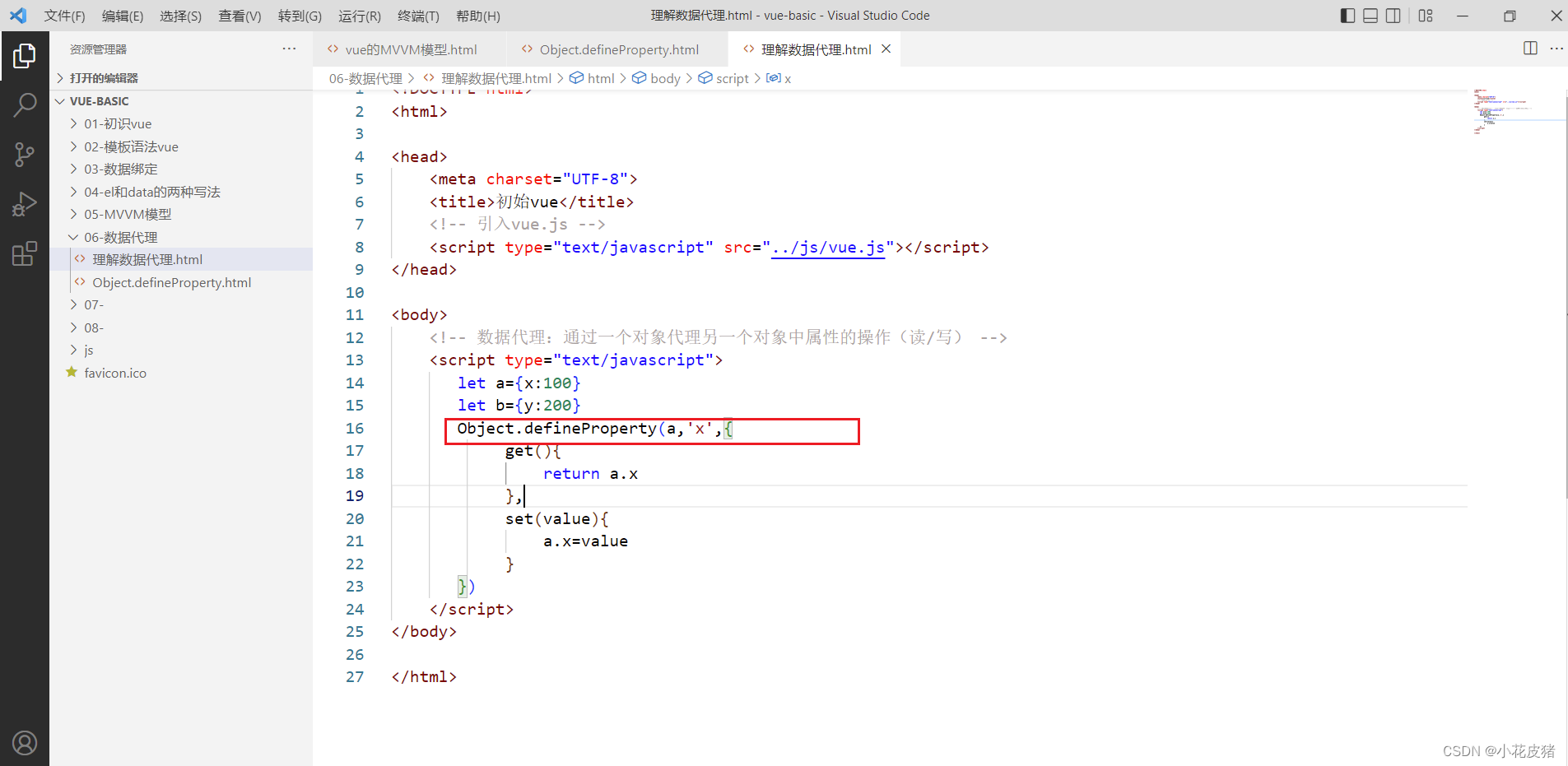The width and height of the screenshot is (1568, 766).
Task: Close the 理解数据代理.html tab
Action: pyautogui.click(x=886, y=49)
